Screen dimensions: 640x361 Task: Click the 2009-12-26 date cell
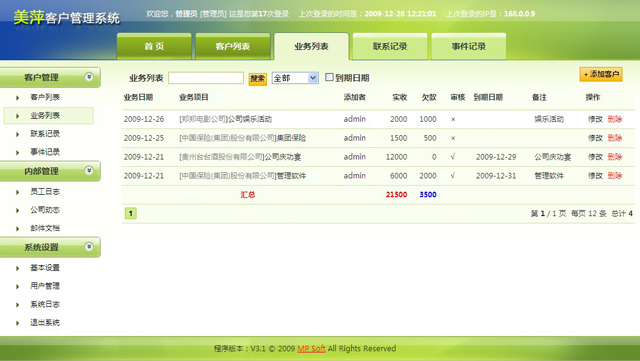(x=144, y=119)
